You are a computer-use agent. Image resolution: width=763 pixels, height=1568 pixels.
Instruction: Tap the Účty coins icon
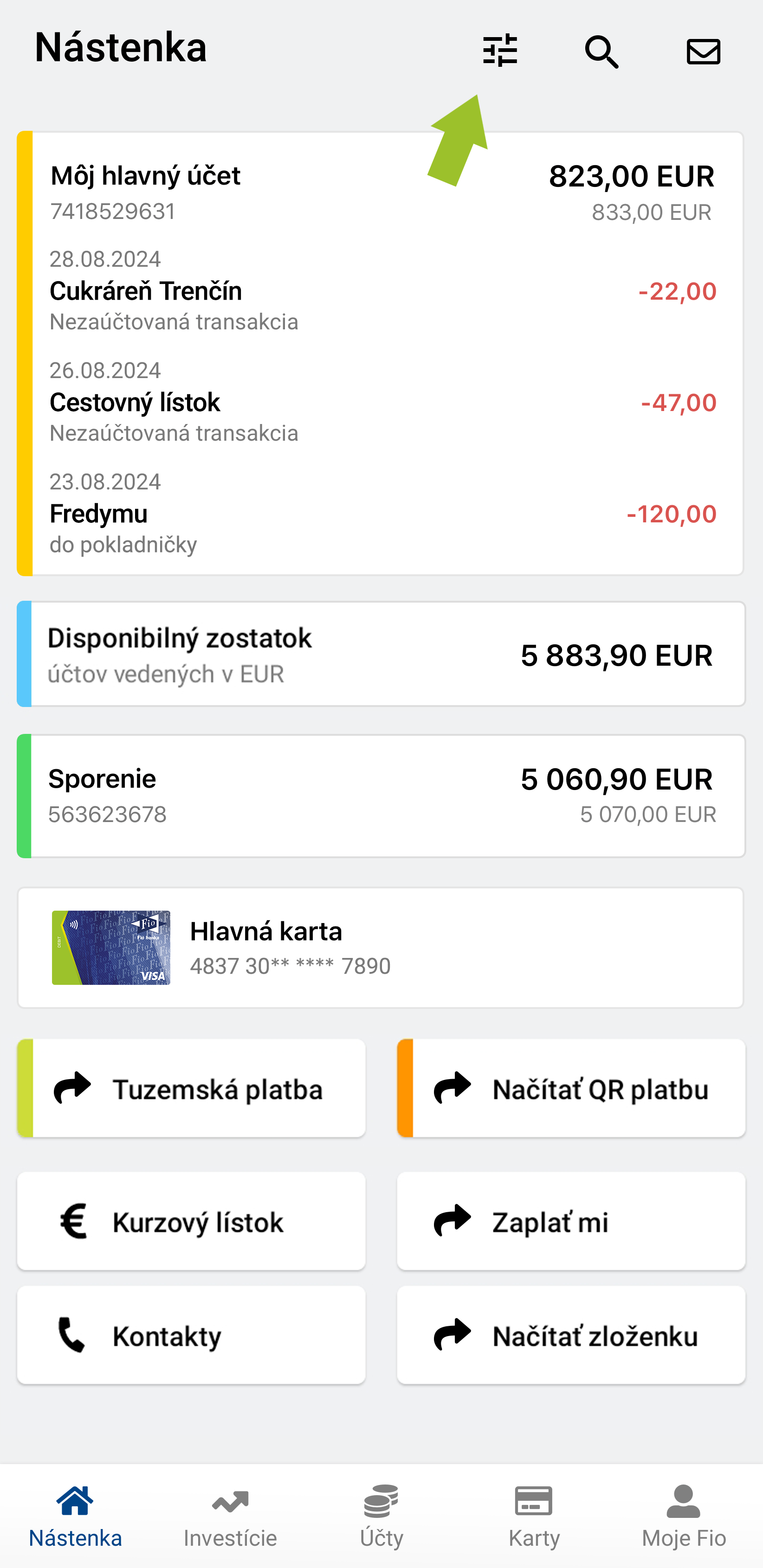point(381,1501)
